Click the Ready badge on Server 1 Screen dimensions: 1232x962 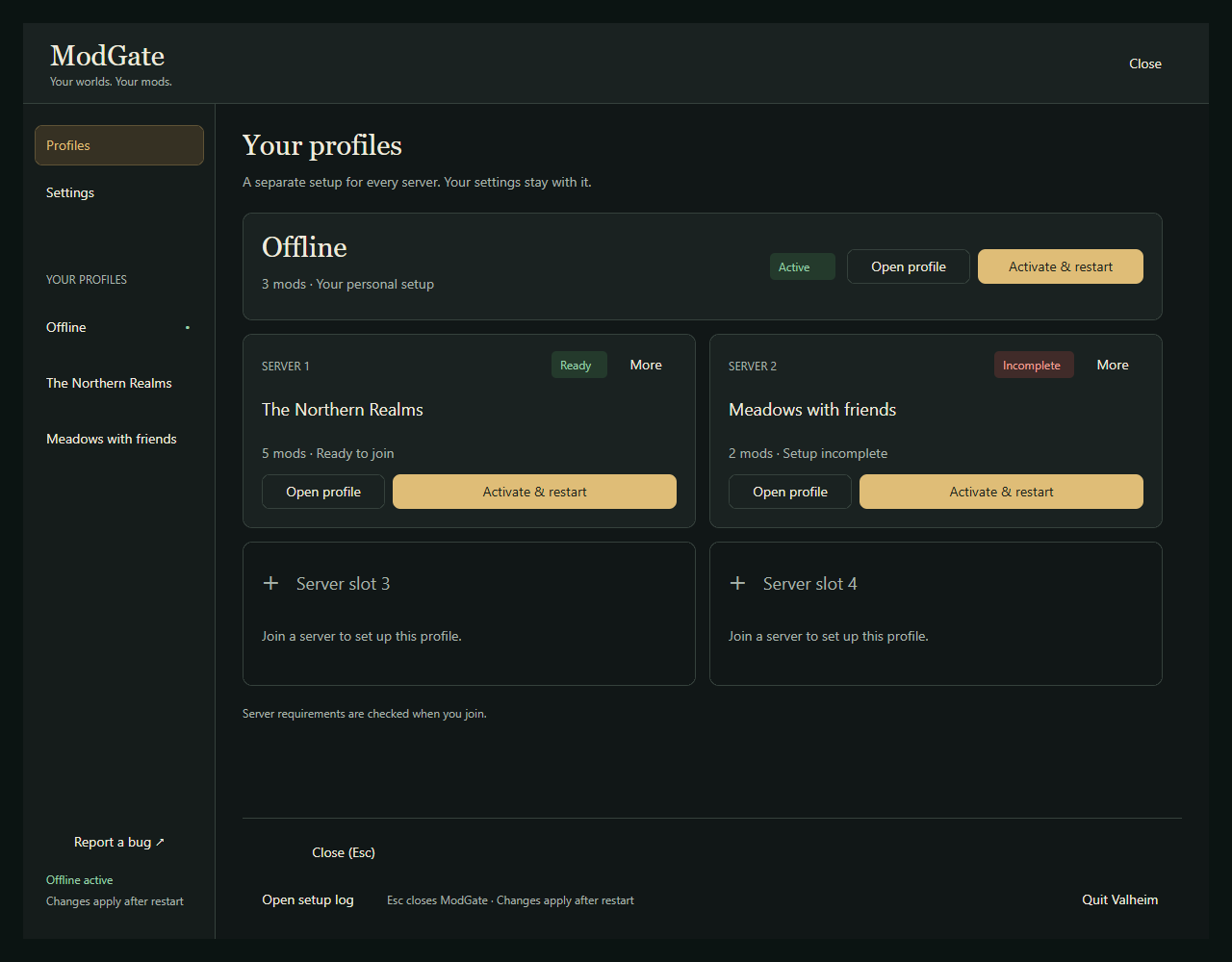point(579,366)
